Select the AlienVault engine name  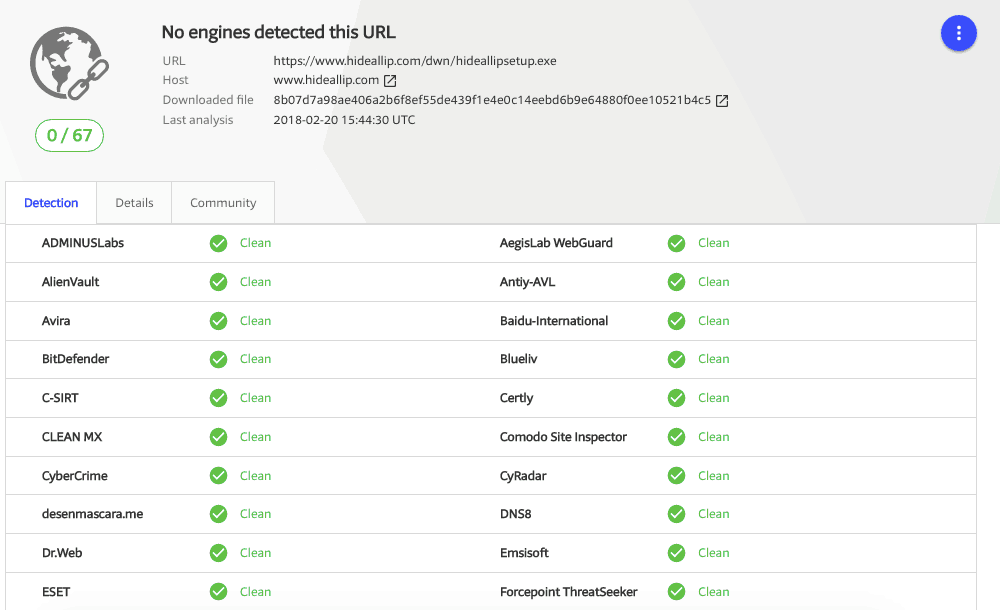tap(70, 282)
